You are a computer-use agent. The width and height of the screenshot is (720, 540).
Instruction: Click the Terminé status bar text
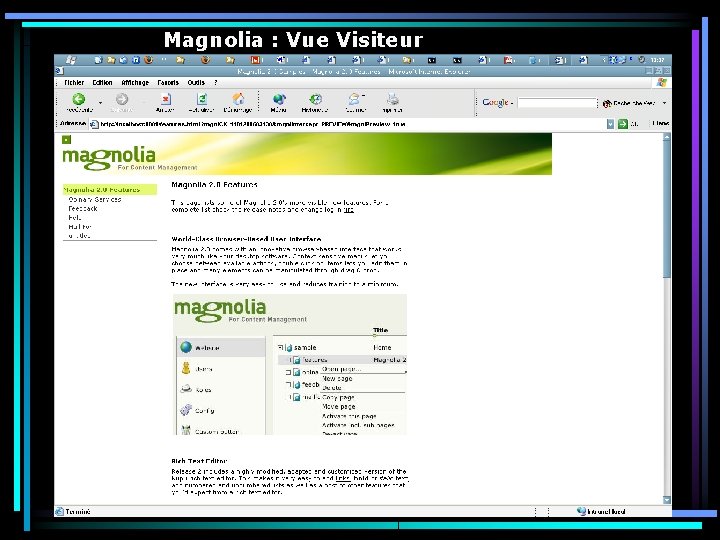coord(78,512)
